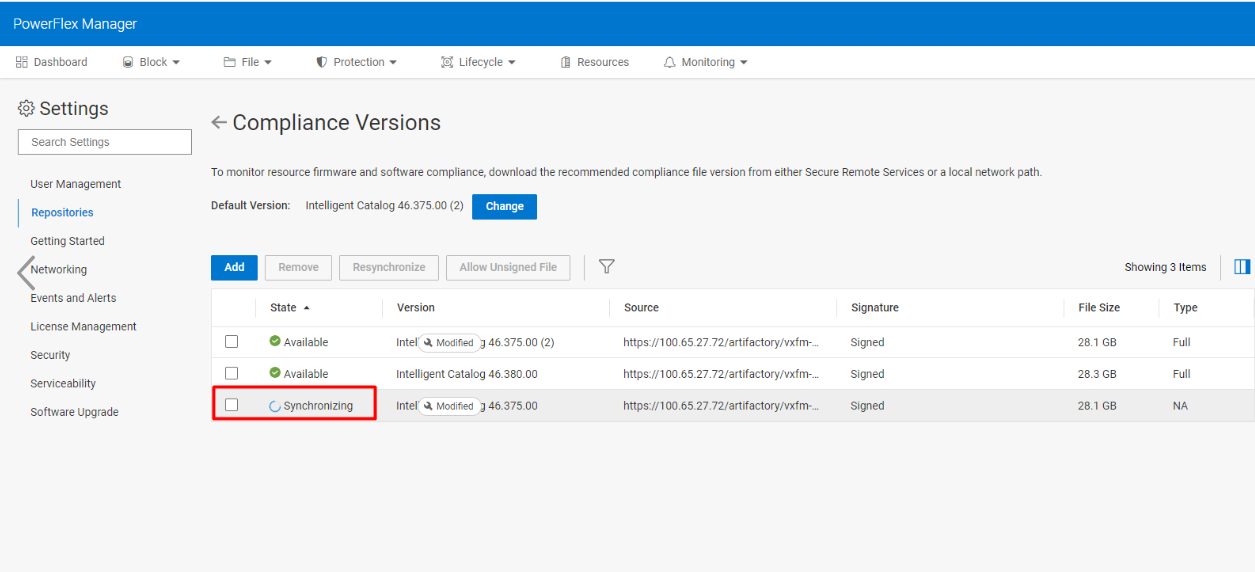Click the Modified badge in Synchronizing row
This screenshot has height=572, width=1255.
click(449, 406)
